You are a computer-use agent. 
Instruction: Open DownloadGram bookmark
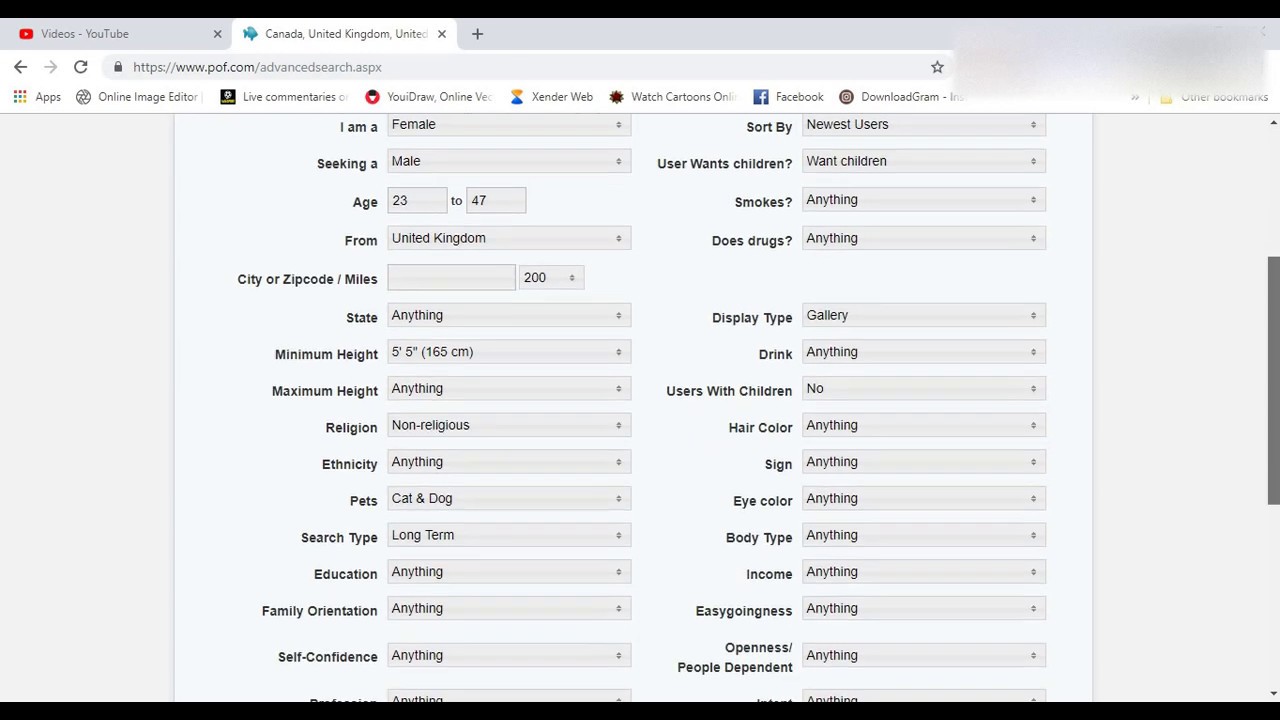coord(902,97)
